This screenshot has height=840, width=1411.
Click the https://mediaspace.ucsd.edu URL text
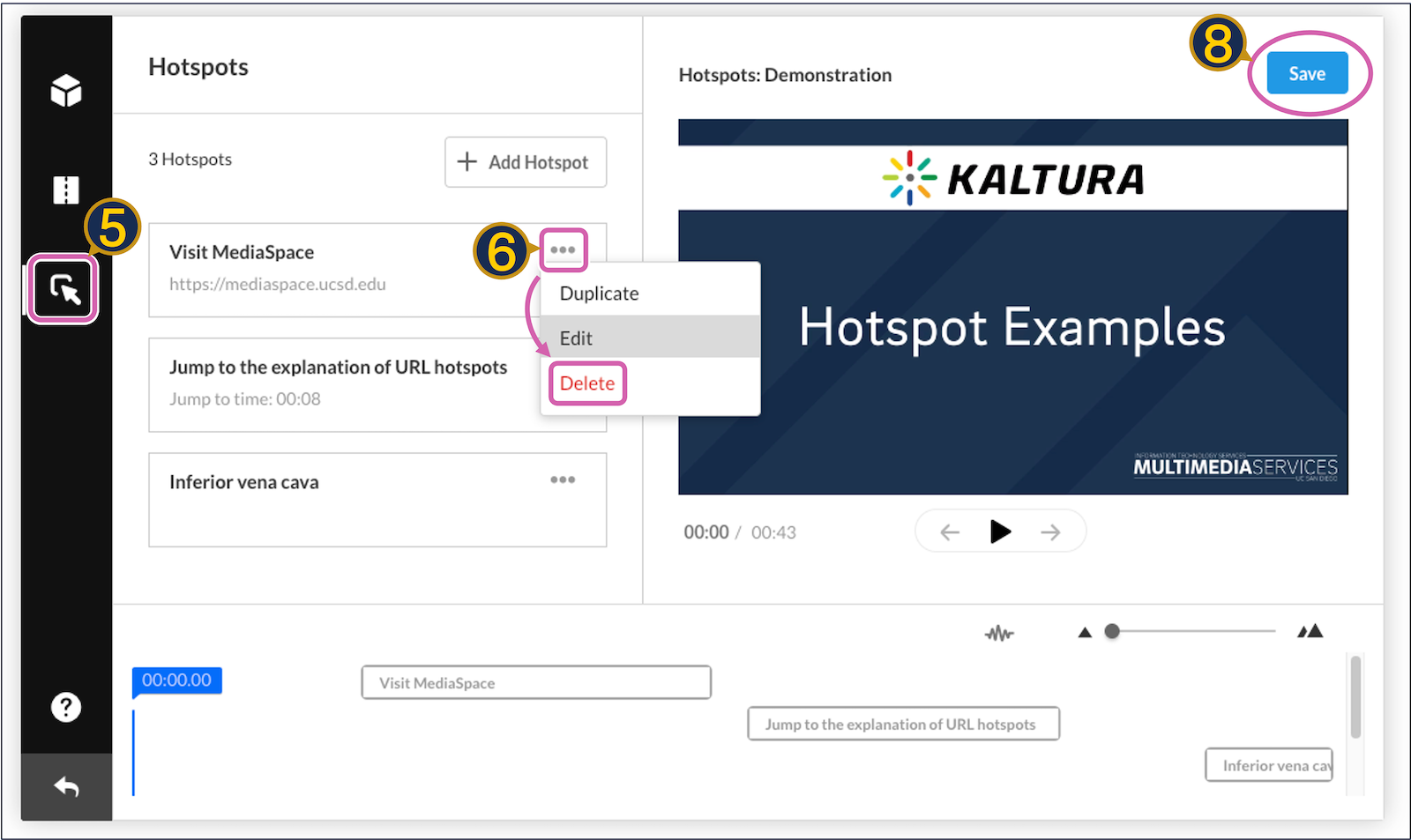click(278, 284)
